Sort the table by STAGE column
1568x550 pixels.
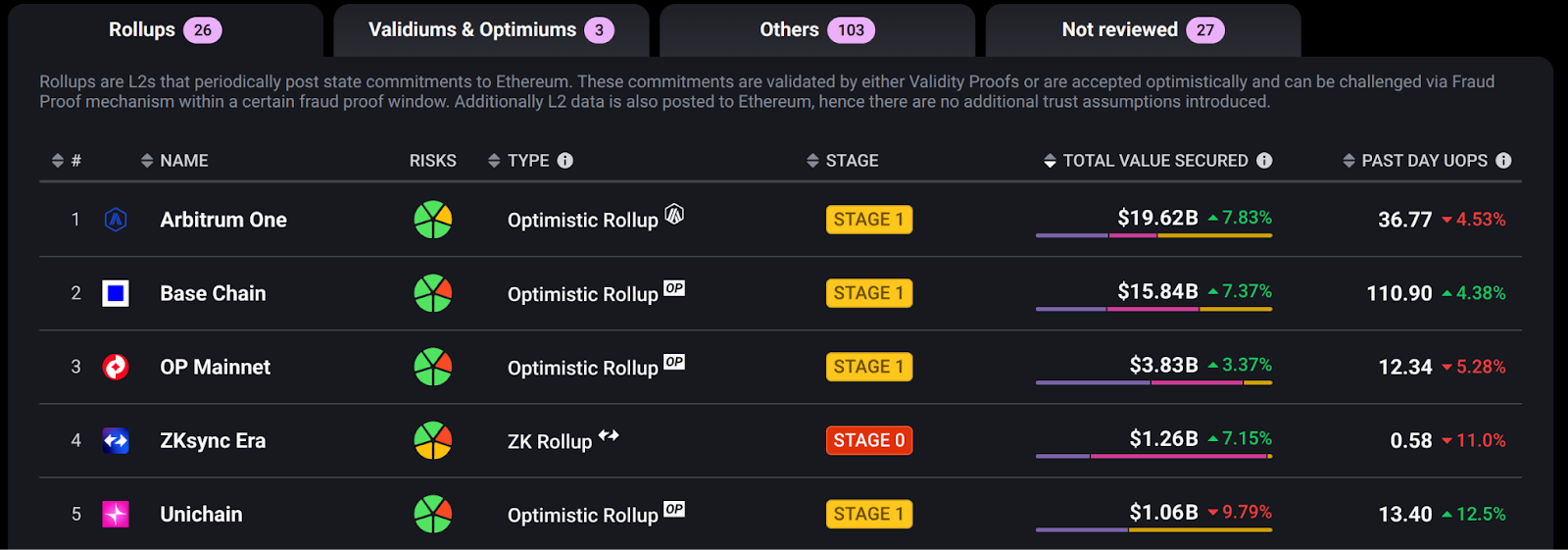pyautogui.click(x=843, y=161)
